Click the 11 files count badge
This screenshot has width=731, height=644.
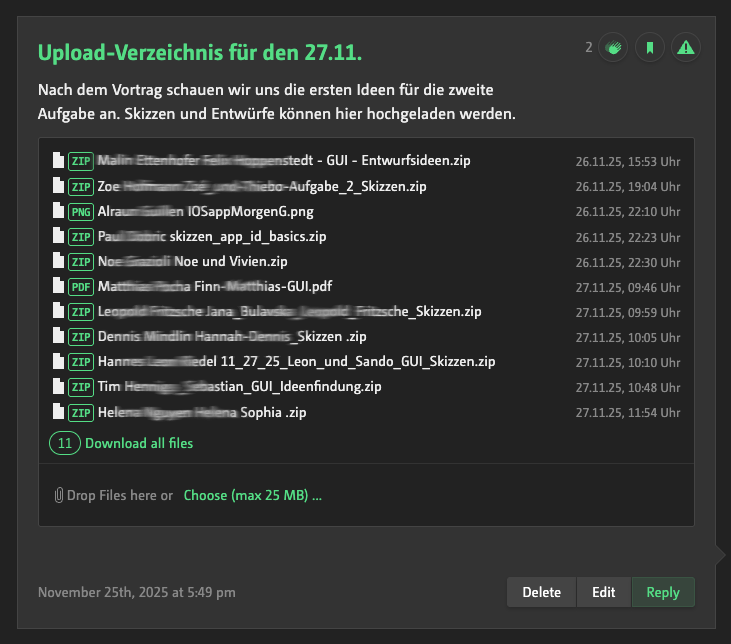click(65, 443)
